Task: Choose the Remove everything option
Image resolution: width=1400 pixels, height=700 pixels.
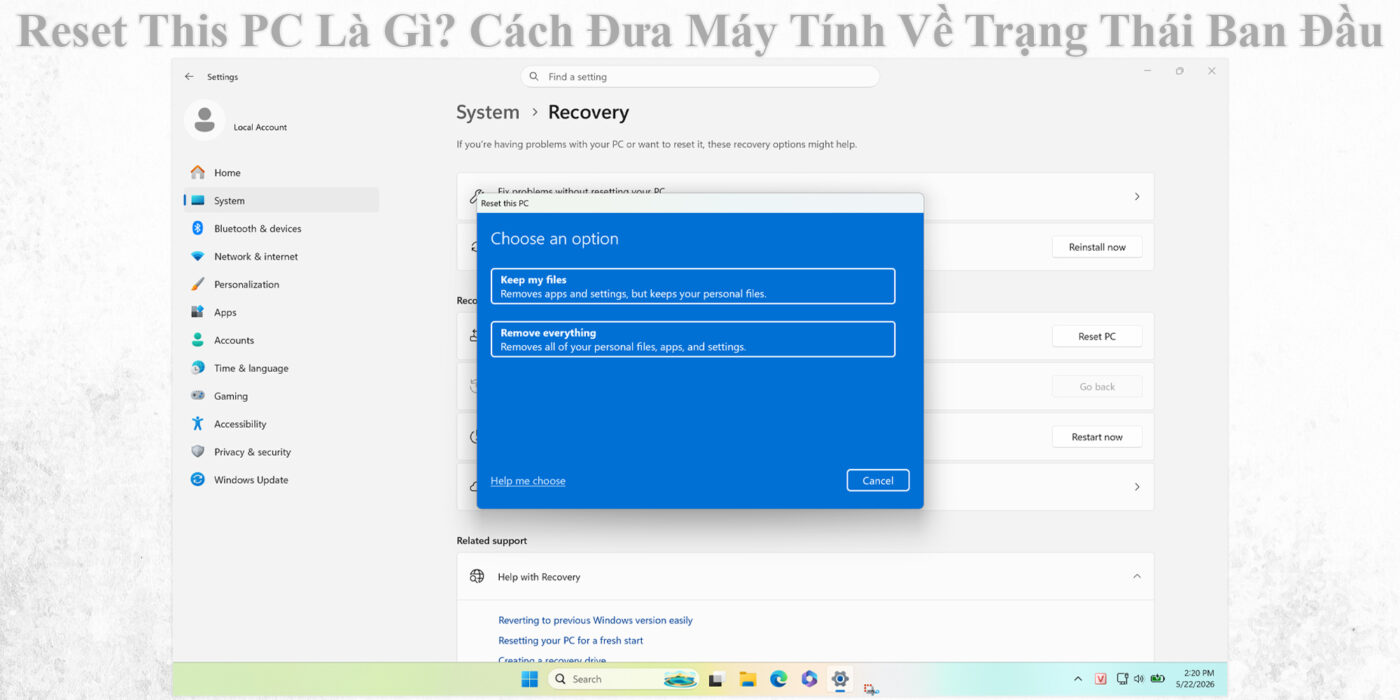Action: 692,339
